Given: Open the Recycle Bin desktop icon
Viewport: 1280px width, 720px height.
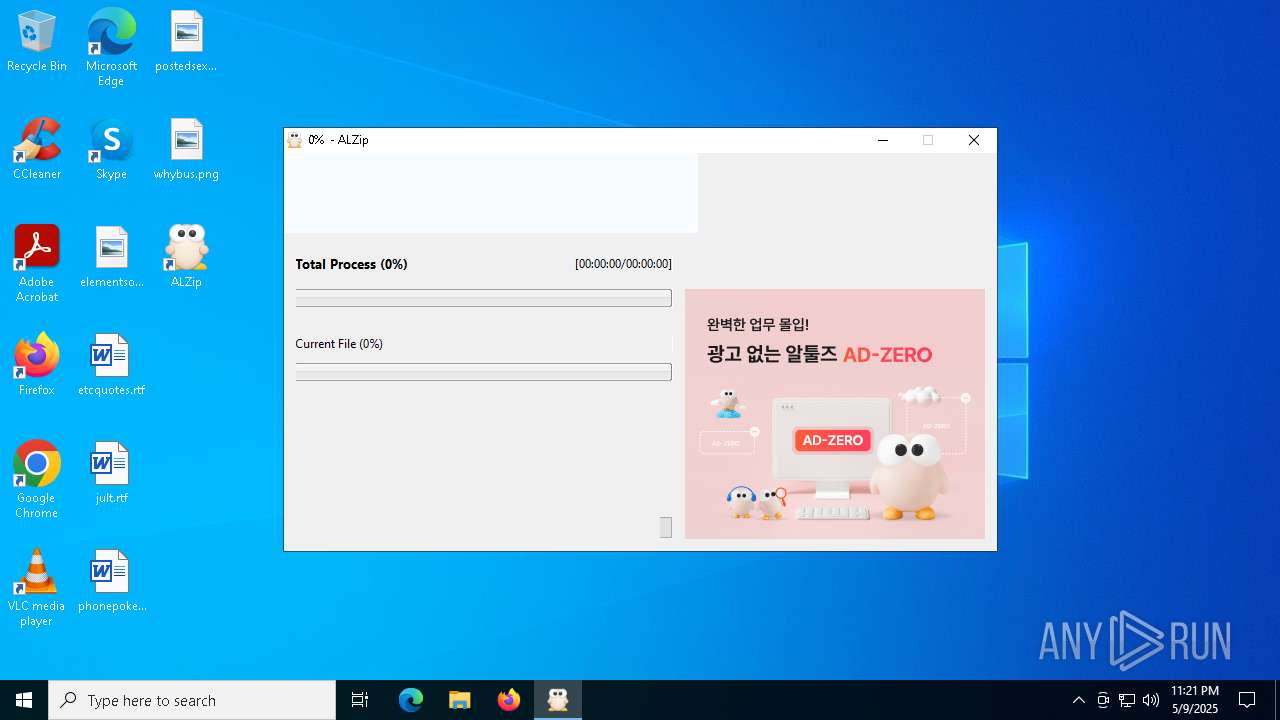Looking at the screenshot, I should coord(37,42).
